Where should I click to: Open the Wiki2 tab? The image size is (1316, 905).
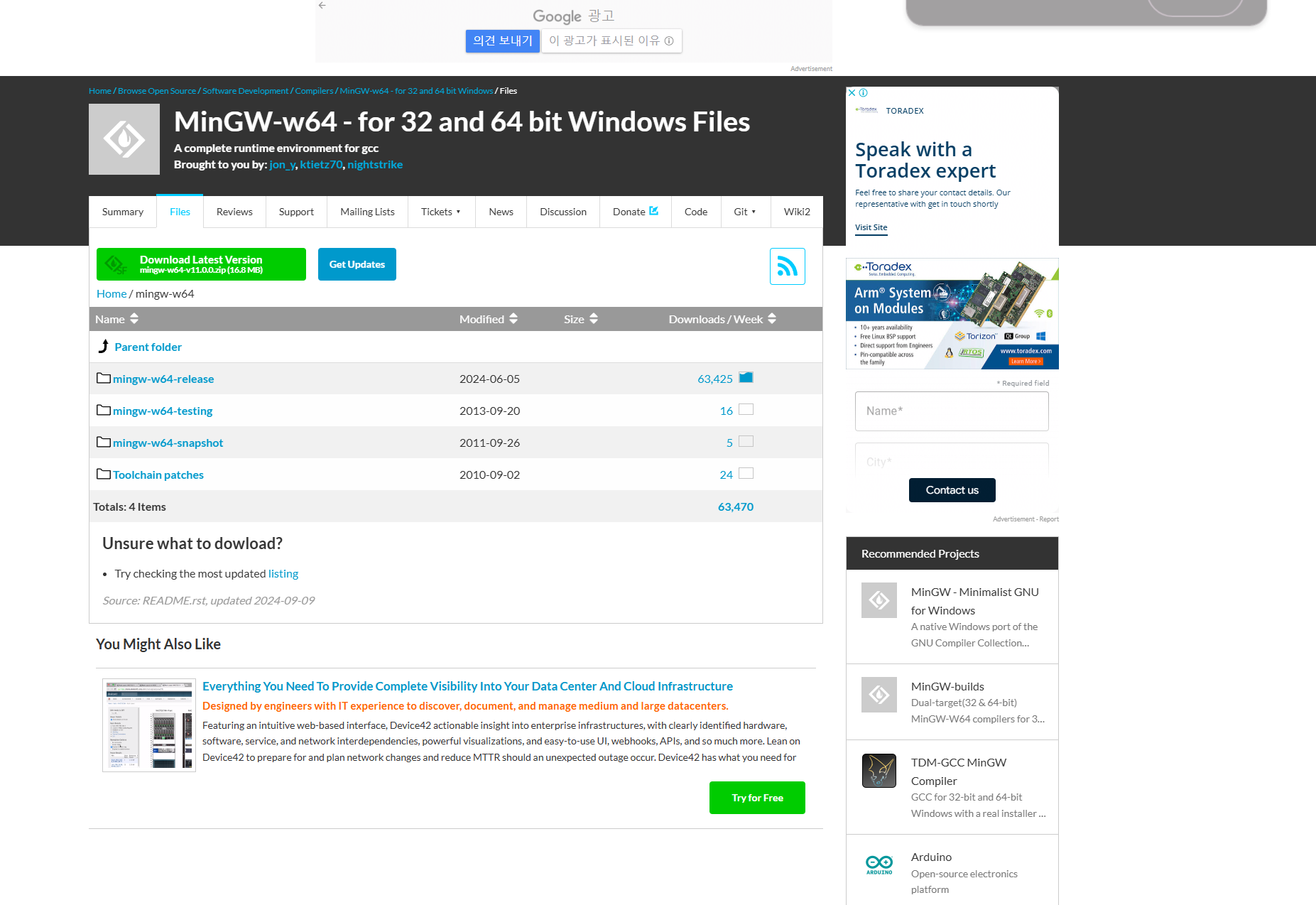[x=797, y=212]
